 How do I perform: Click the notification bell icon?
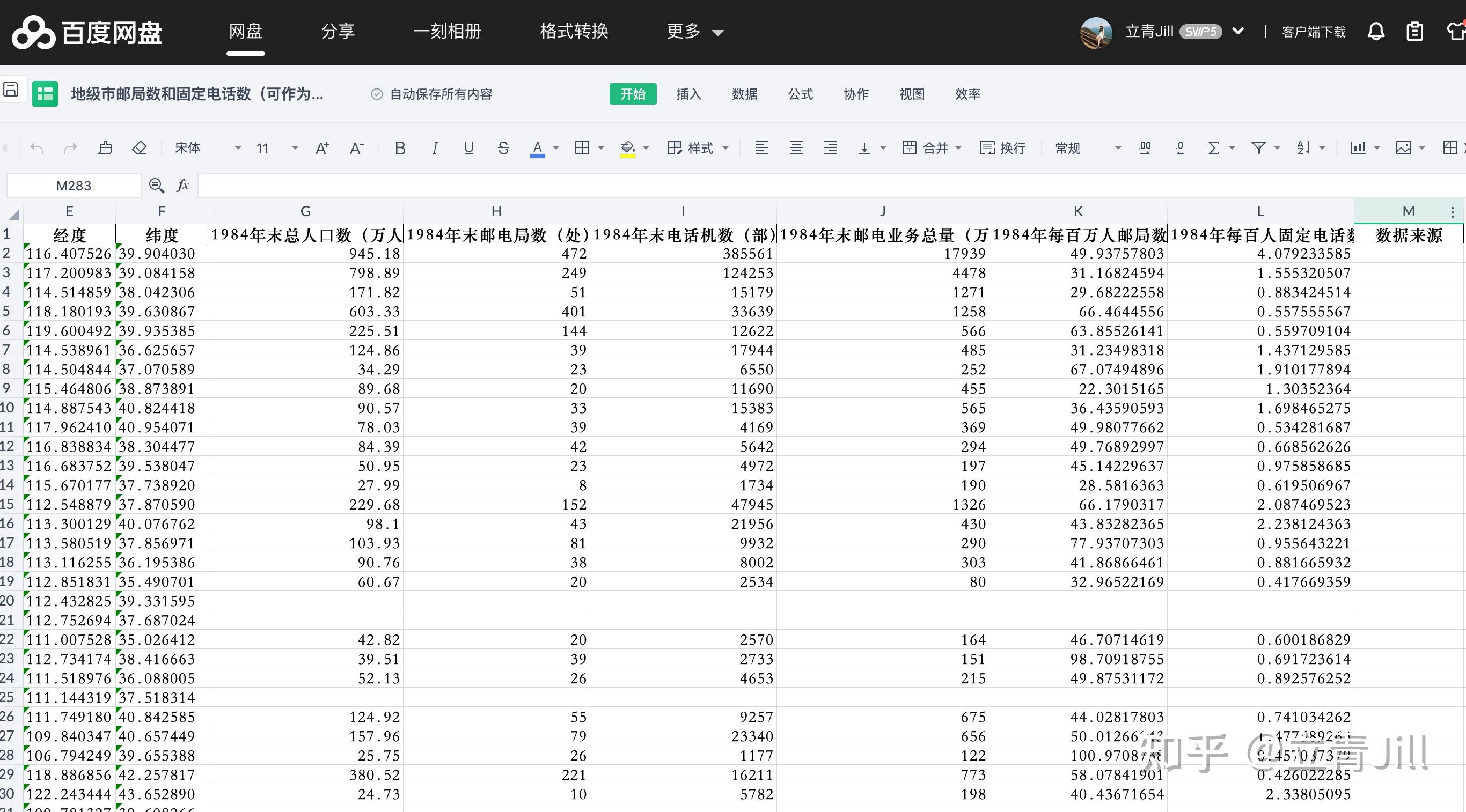pos(1375,31)
